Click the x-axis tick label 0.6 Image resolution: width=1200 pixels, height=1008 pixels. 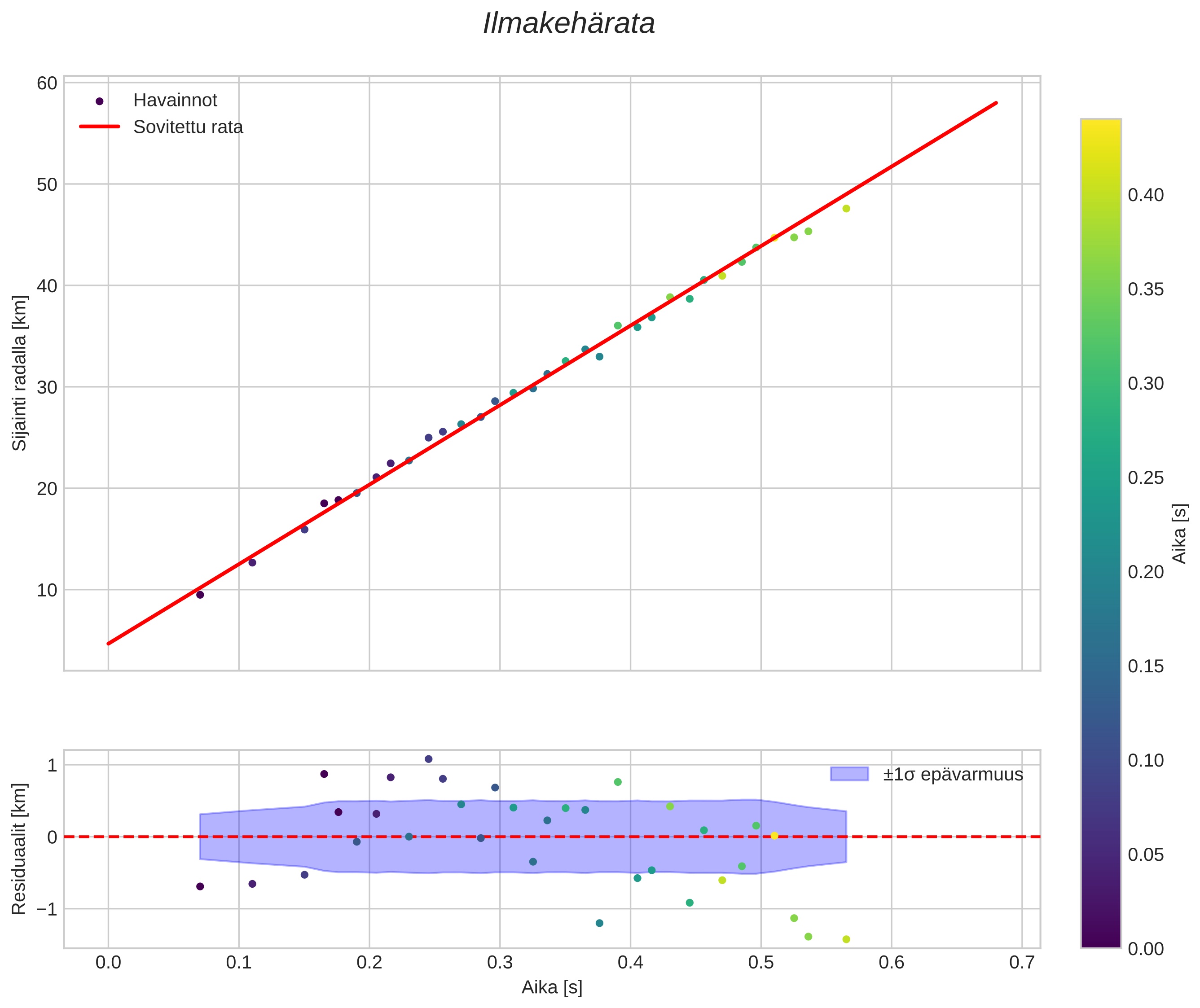coord(891,963)
